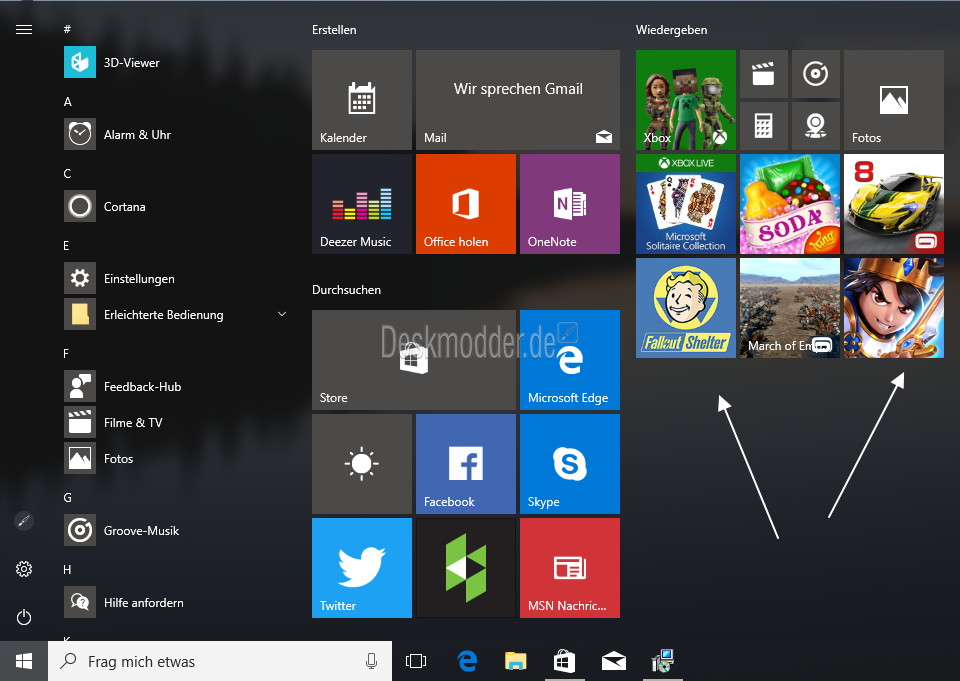The height and width of the screenshot is (681, 960).
Task: Open the Facebook tile
Action: click(x=466, y=464)
